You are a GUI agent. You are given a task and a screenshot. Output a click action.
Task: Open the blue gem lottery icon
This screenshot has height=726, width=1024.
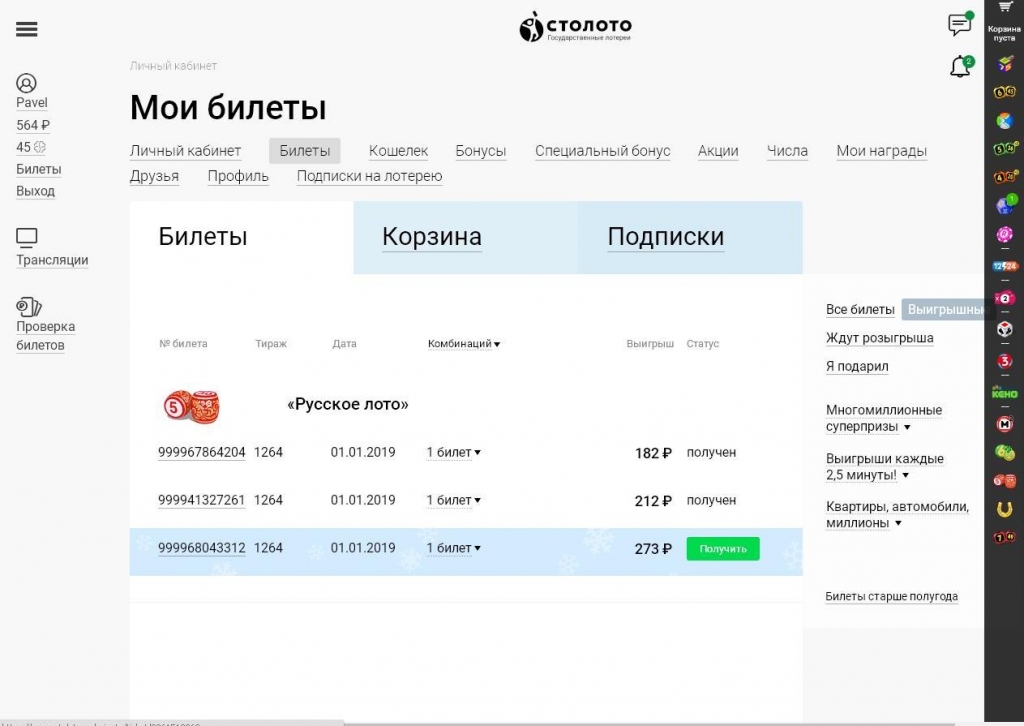(x=1006, y=204)
